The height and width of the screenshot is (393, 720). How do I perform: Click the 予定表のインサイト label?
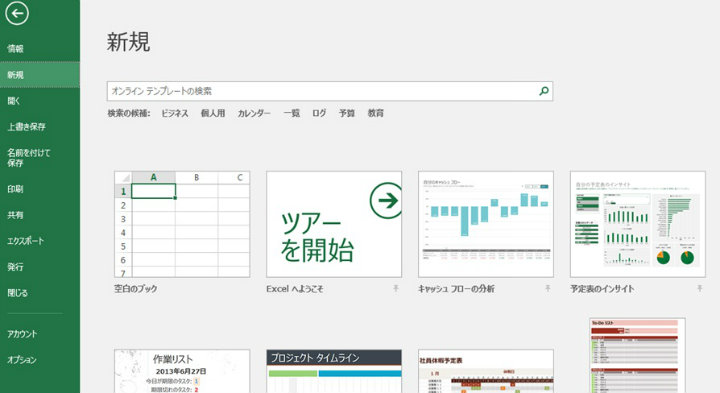[602, 289]
